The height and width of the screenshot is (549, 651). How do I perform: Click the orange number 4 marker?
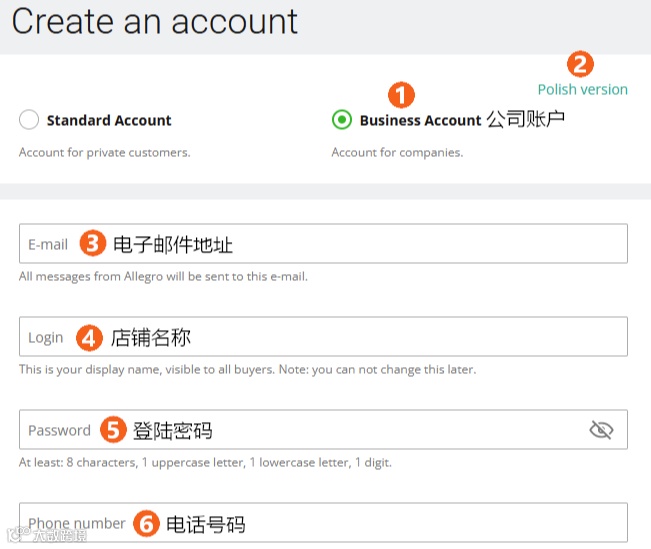(x=89, y=338)
